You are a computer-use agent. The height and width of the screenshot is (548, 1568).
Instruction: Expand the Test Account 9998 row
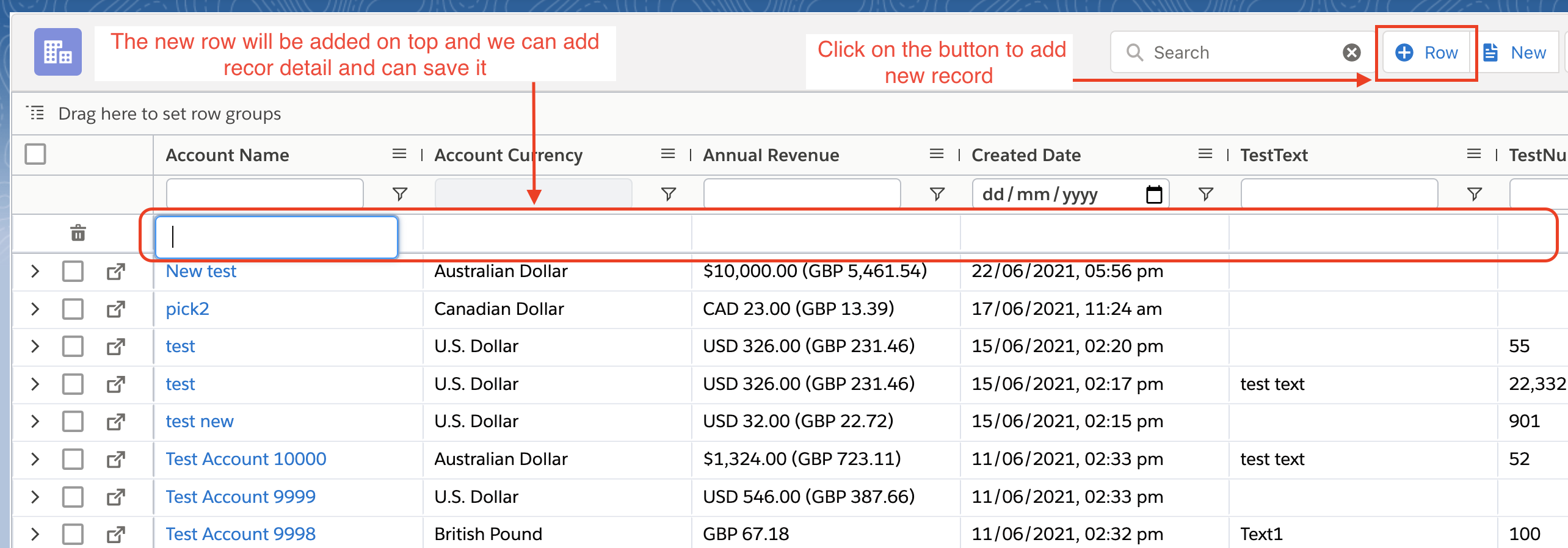[x=35, y=534]
